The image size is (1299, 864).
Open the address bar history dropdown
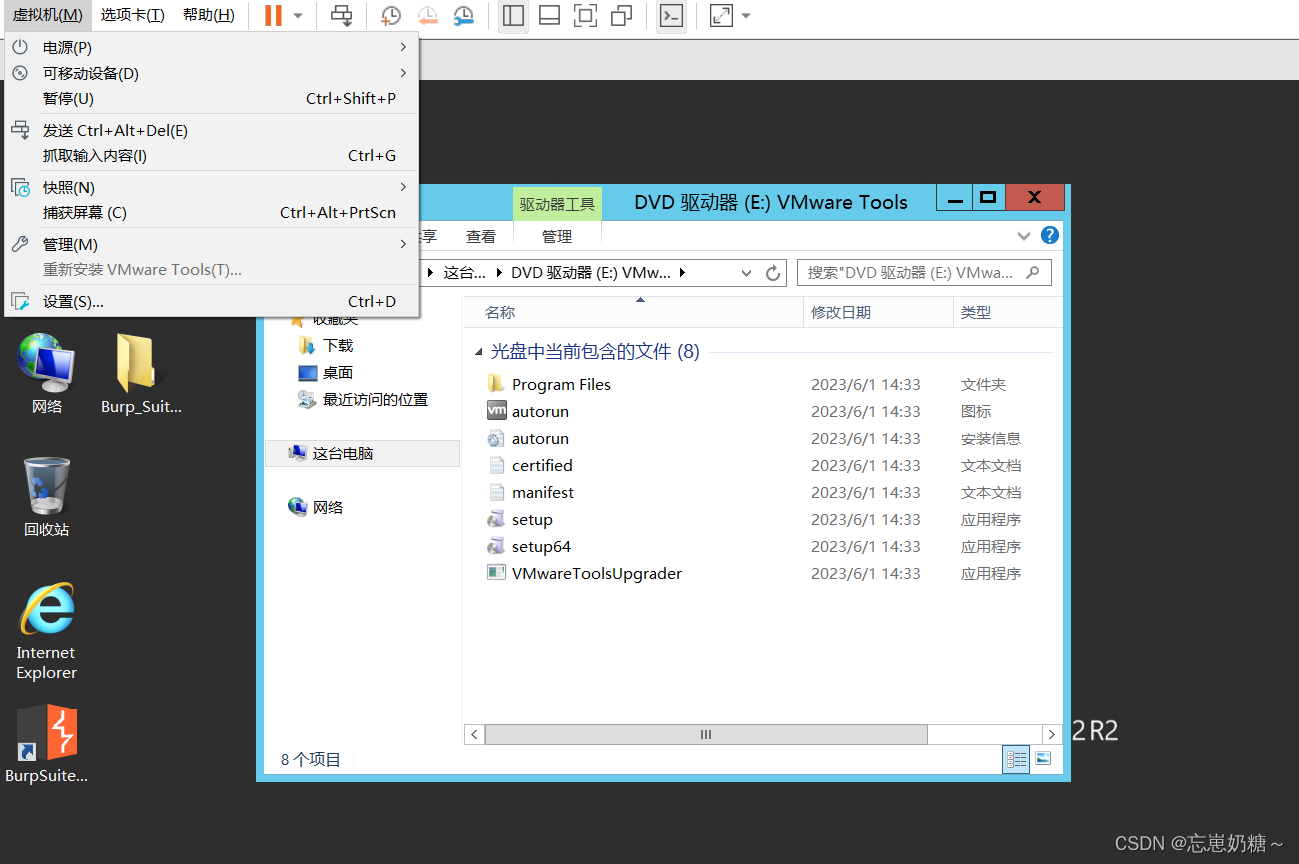pos(745,272)
